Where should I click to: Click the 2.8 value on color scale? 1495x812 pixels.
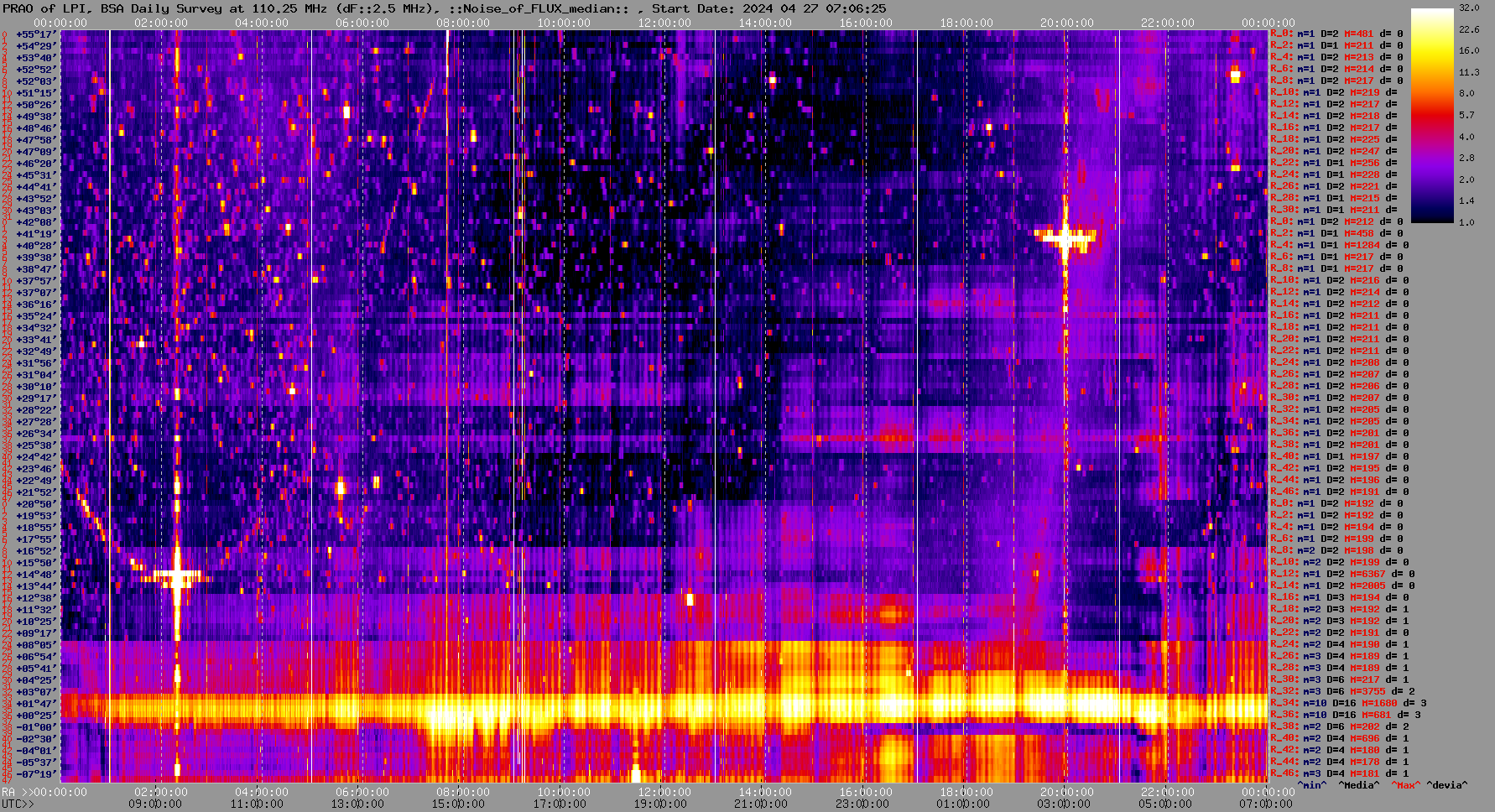tap(1466, 158)
